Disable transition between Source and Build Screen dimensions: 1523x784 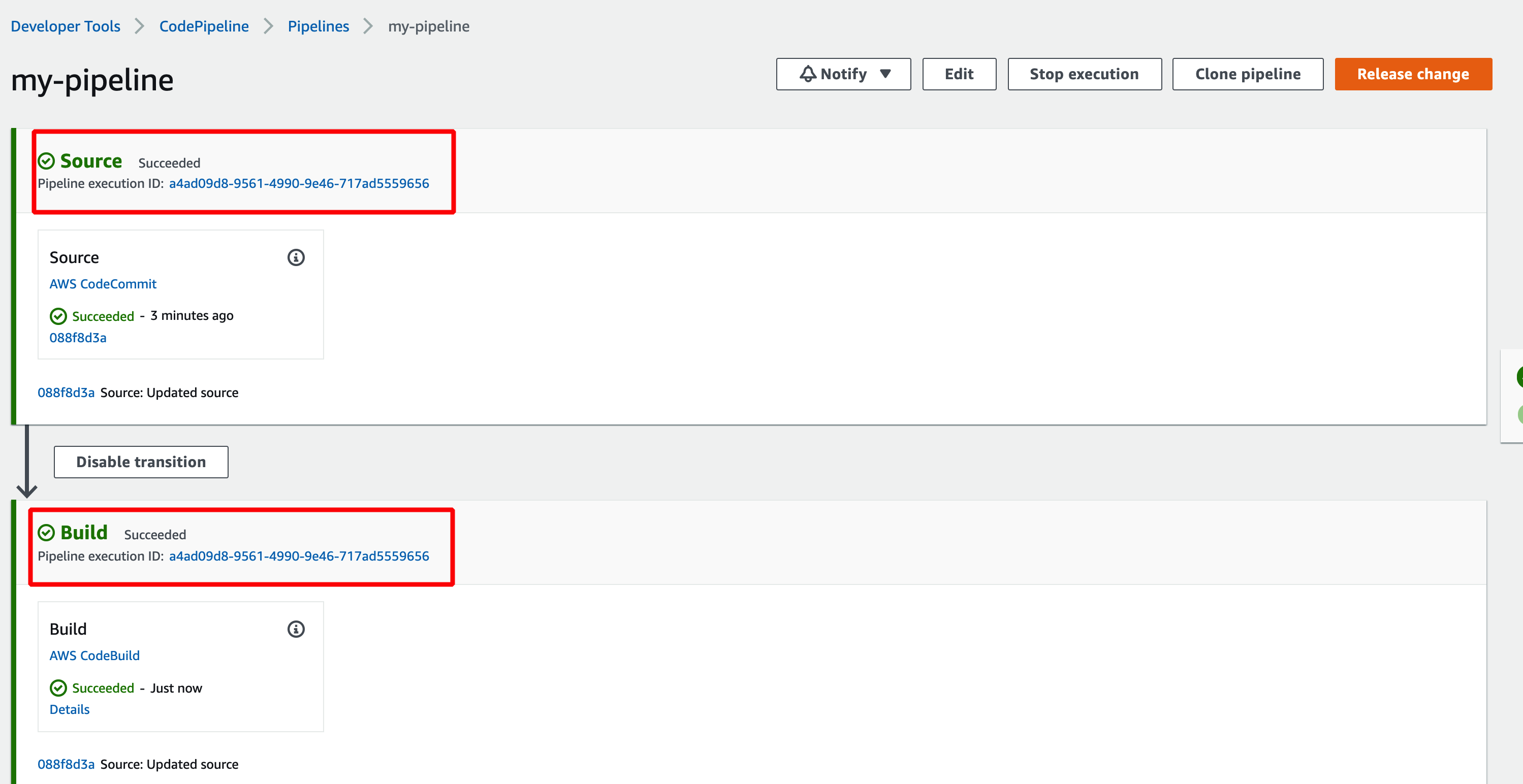pos(141,462)
